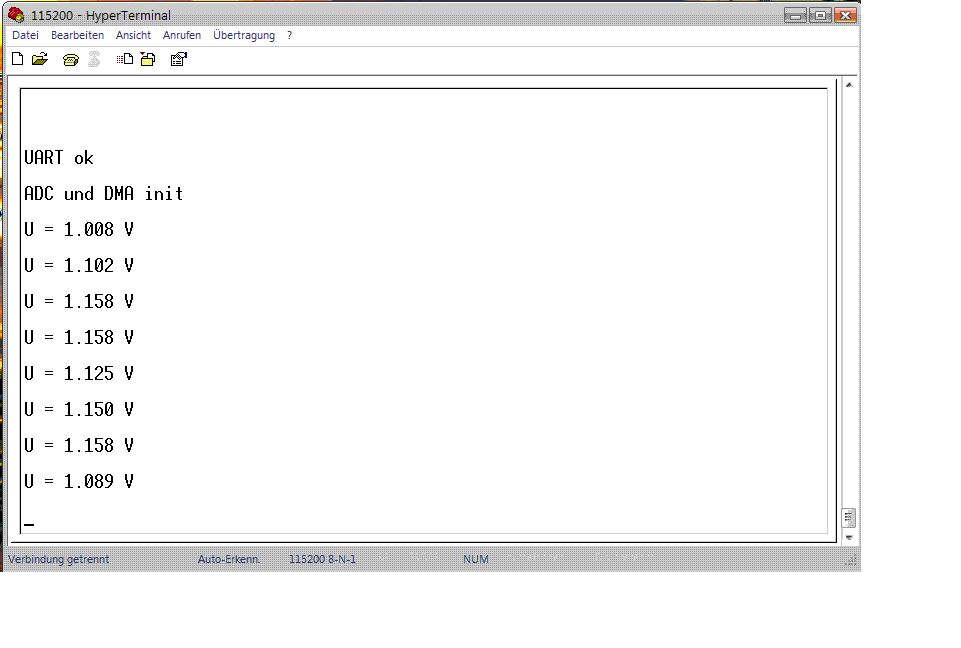
Task: Click the vertical scrollbar thumb
Action: [x=849, y=517]
